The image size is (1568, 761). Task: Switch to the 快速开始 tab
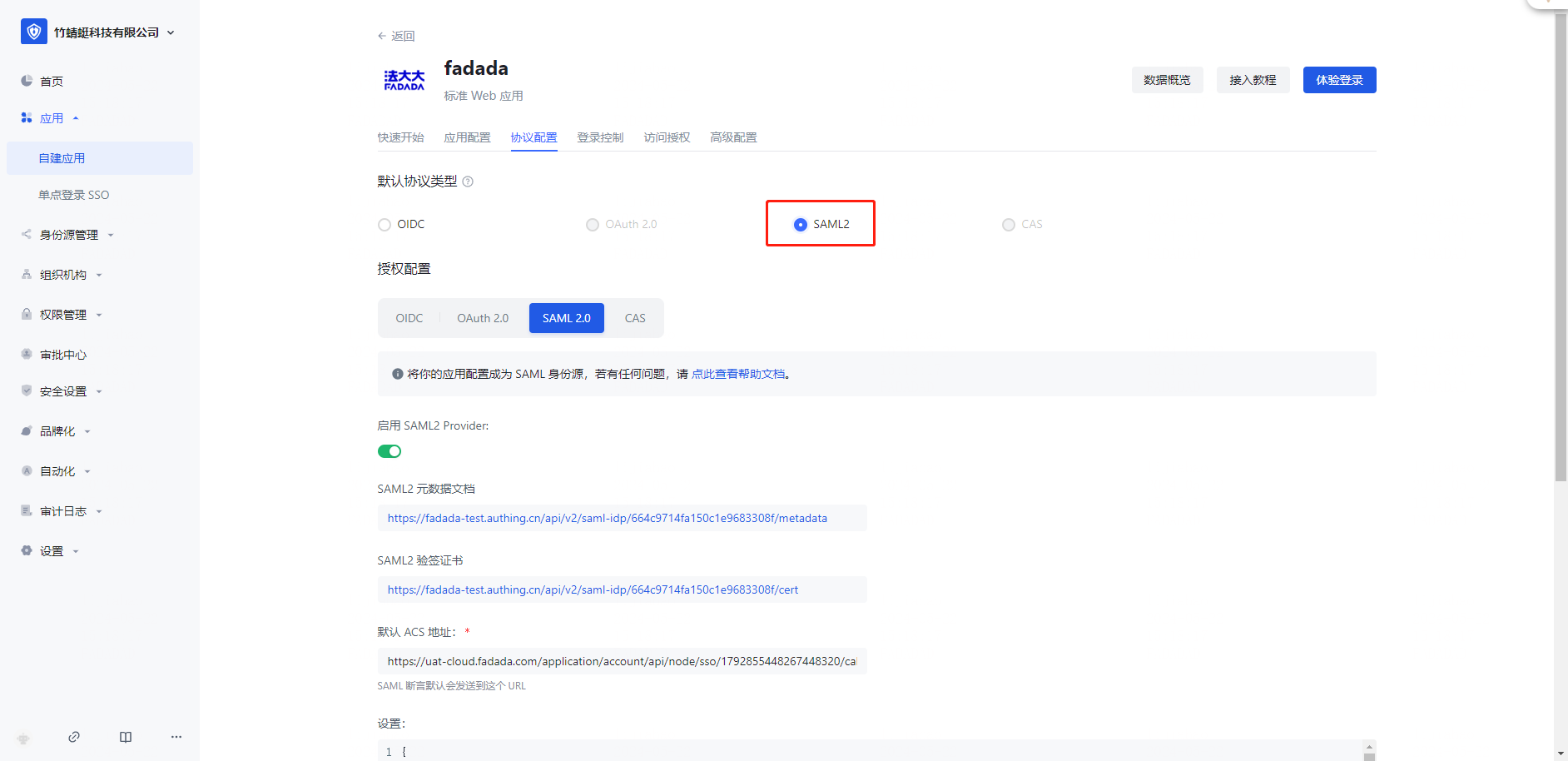click(x=401, y=137)
